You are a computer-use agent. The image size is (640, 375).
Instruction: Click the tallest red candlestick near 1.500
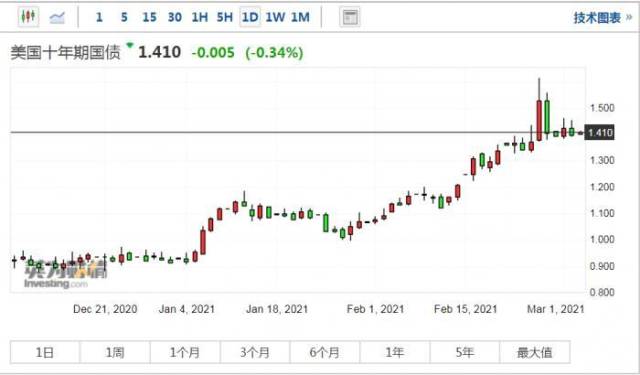click(x=539, y=120)
